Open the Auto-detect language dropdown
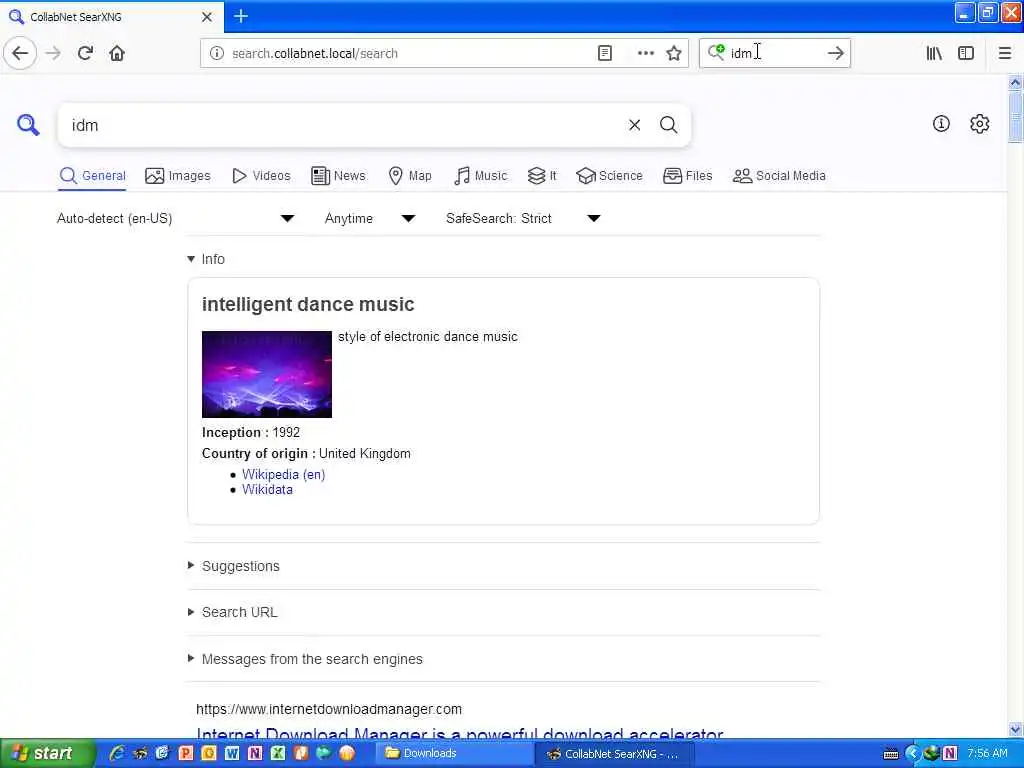This screenshot has width=1024, height=768. [x=175, y=218]
